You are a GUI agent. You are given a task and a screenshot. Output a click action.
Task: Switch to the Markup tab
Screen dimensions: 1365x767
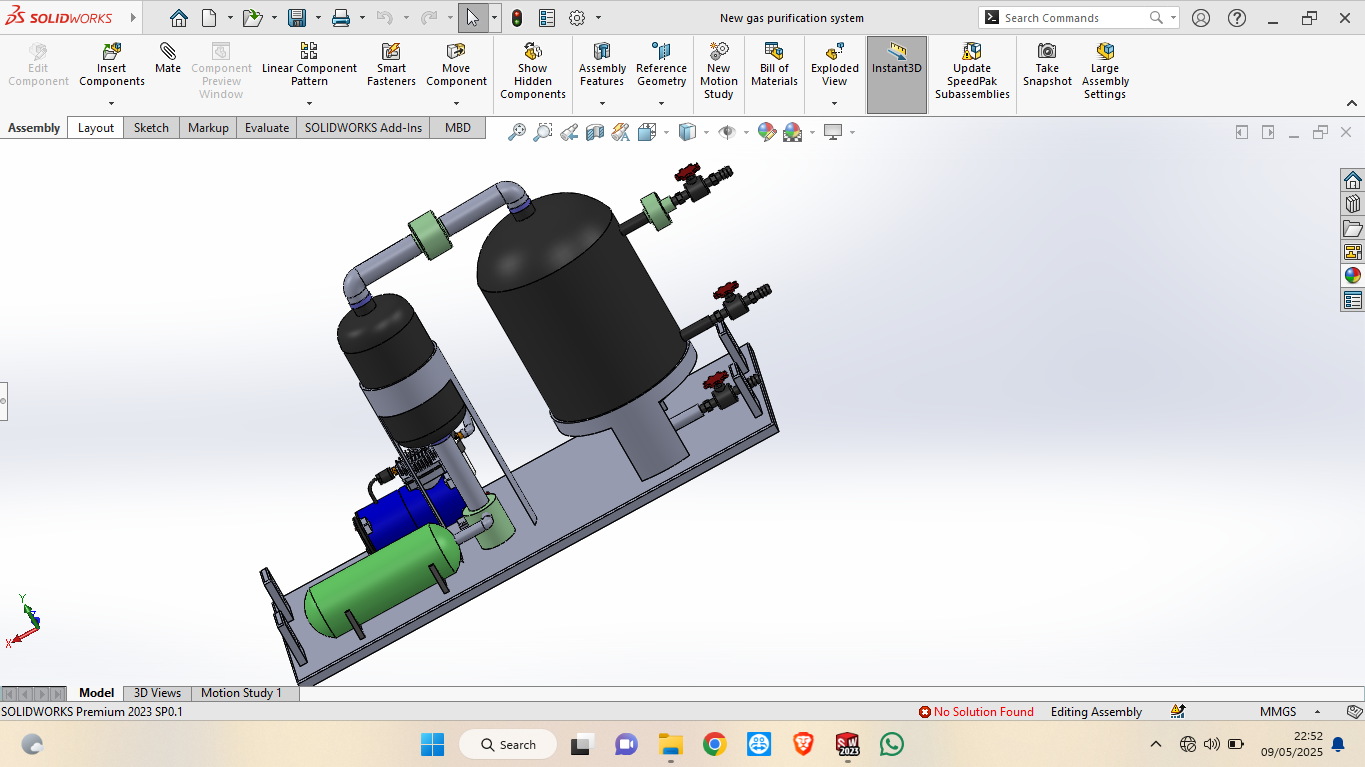click(208, 128)
